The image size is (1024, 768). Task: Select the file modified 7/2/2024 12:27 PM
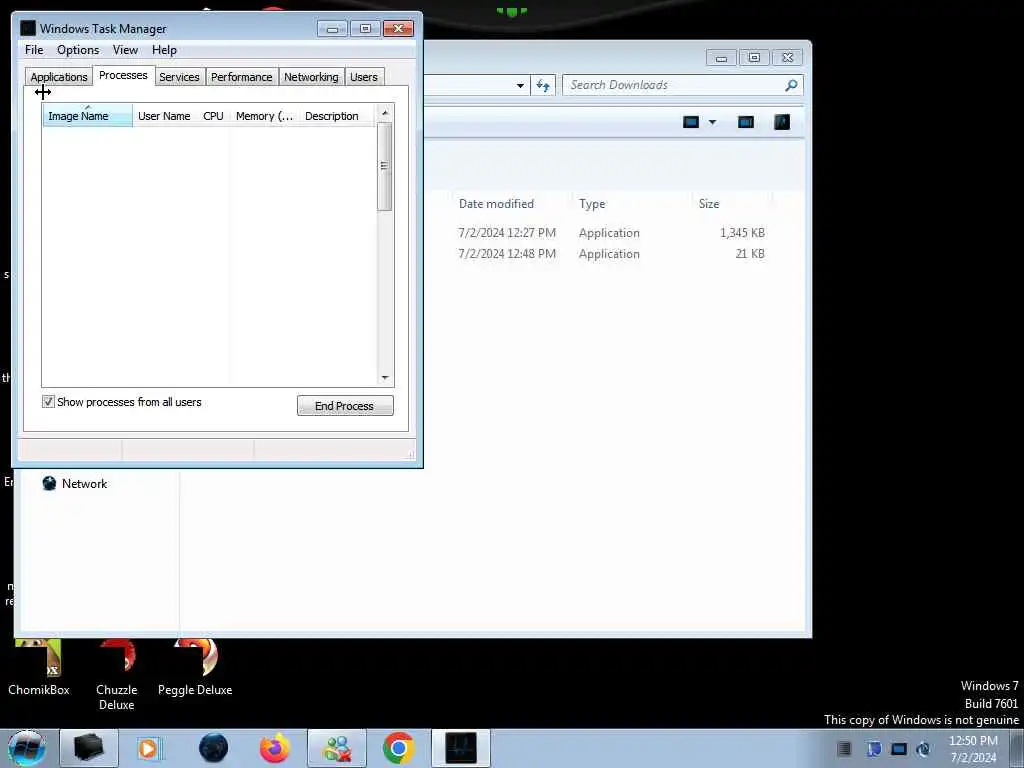[x=507, y=232]
